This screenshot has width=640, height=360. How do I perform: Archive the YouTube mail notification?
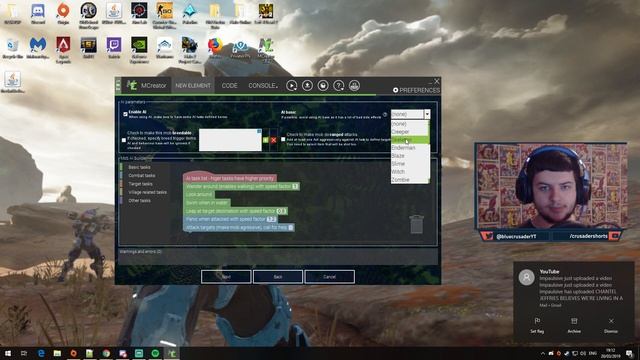[x=574, y=326]
